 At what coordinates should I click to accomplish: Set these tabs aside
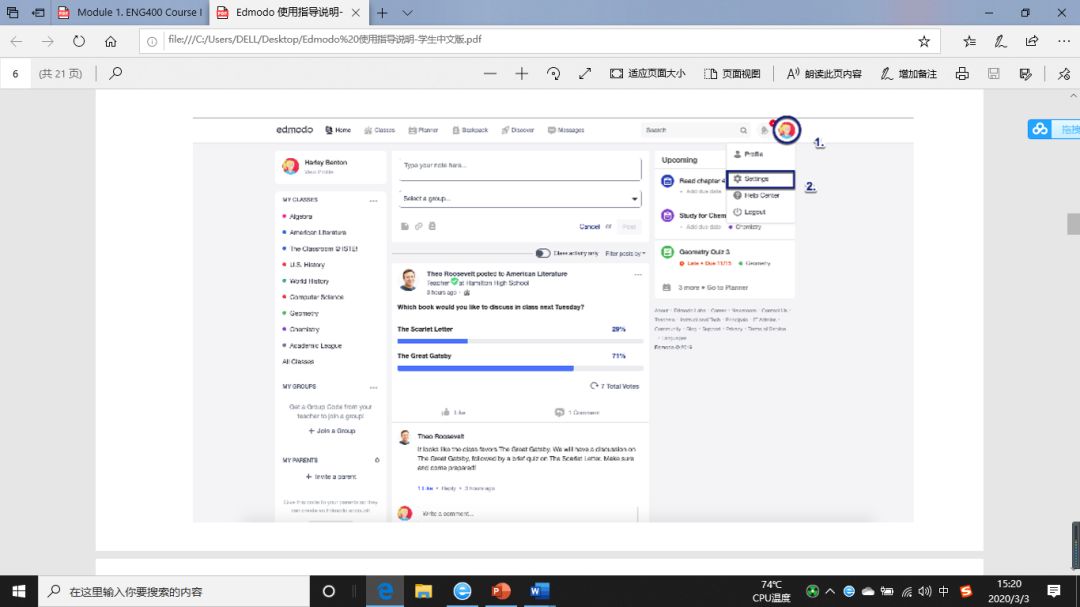(x=39, y=12)
